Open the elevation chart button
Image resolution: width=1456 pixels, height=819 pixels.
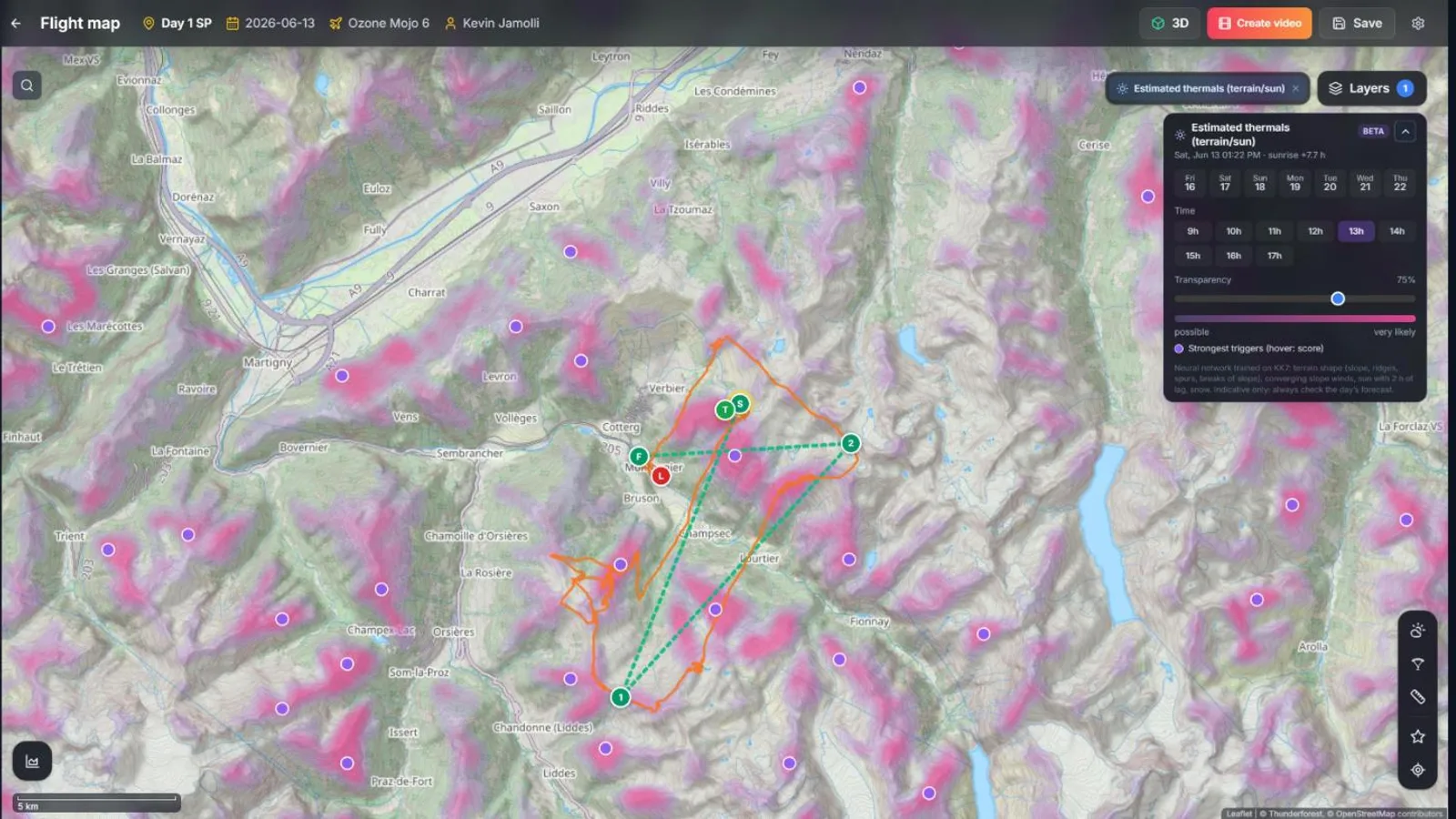coord(32,762)
